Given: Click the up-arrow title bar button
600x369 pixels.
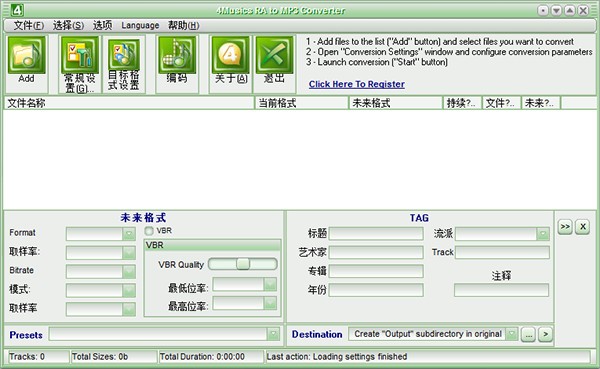Looking at the screenshot, I should tap(569, 10).
